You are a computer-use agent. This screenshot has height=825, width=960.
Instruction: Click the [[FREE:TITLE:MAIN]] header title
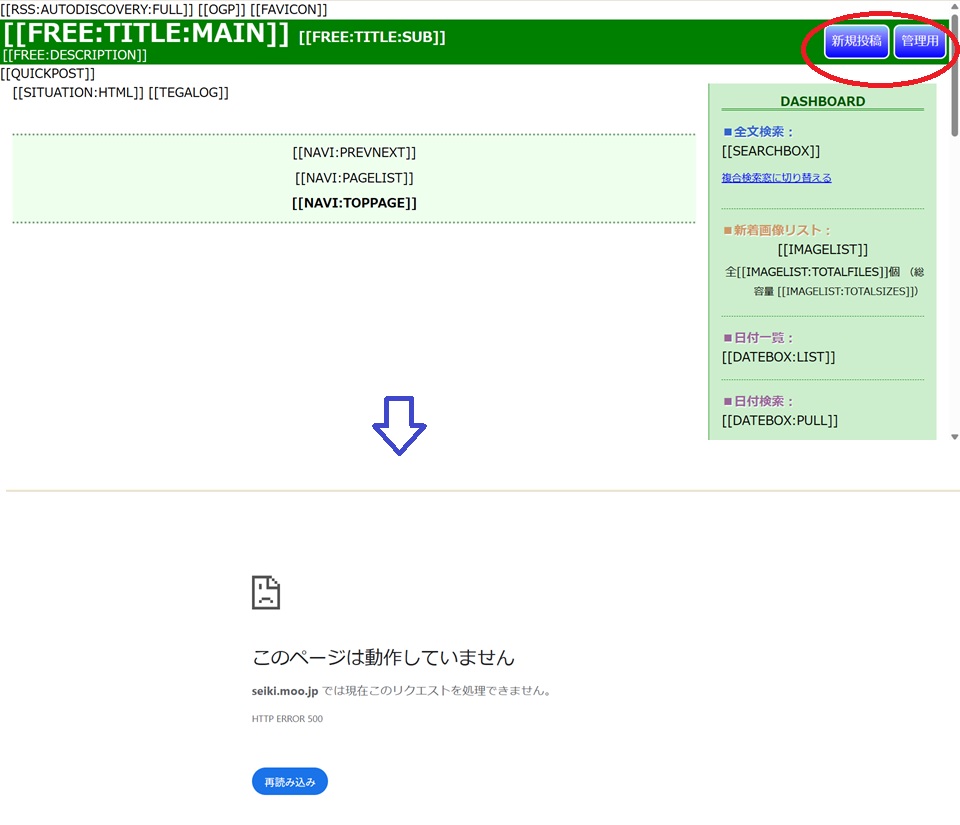pyautogui.click(x=147, y=33)
